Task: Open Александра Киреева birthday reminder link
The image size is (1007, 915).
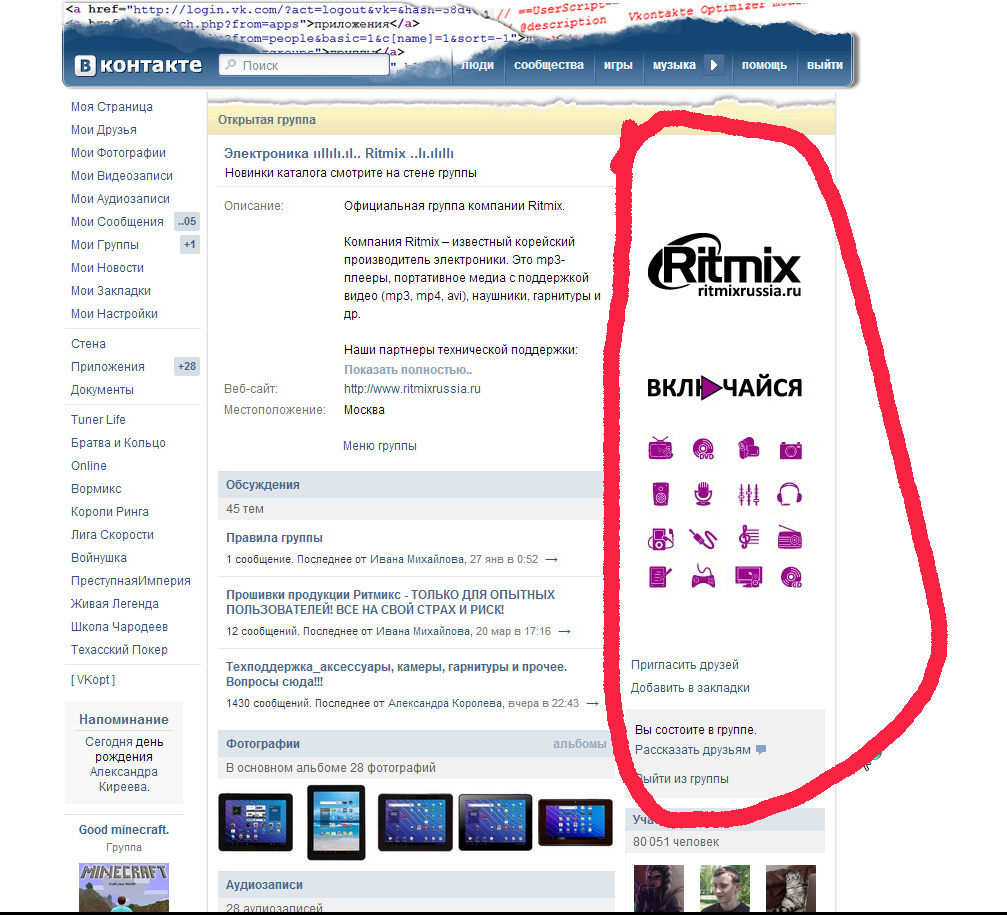Action: tap(123, 779)
